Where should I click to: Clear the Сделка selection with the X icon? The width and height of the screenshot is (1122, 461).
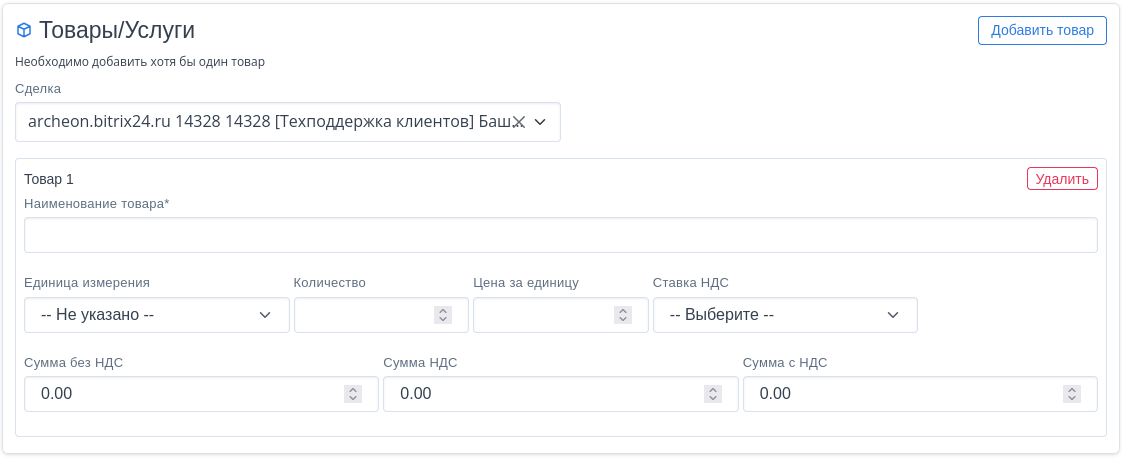[518, 122]
